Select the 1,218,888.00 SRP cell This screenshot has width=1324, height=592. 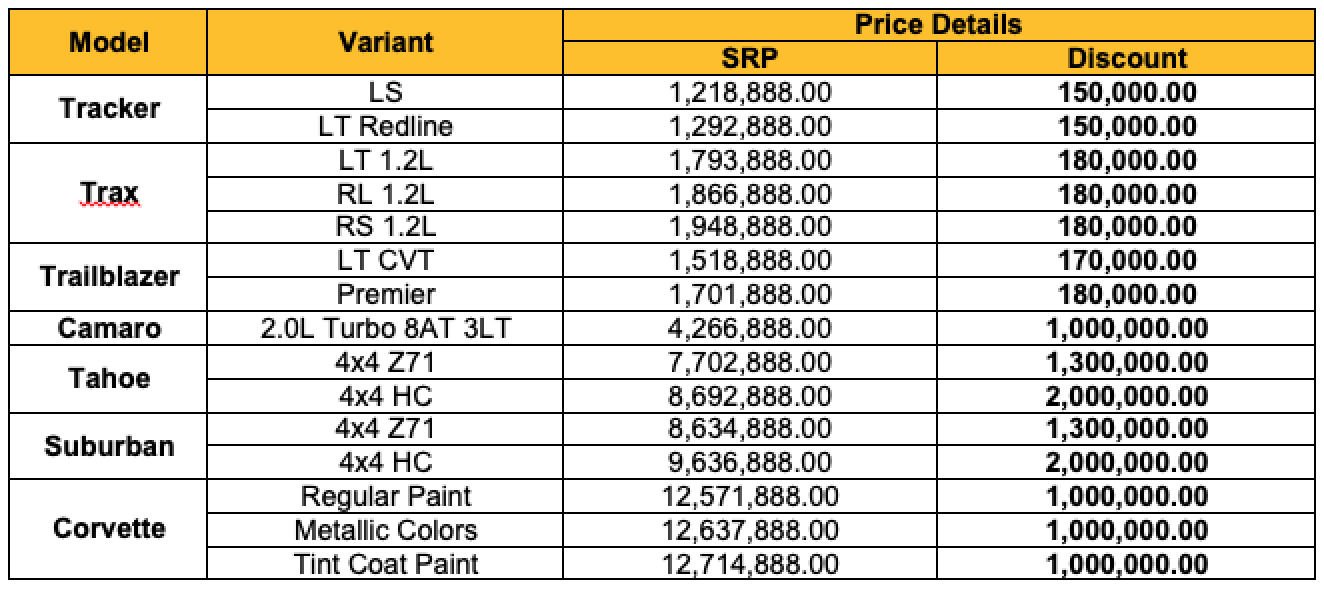coord(749,93)
